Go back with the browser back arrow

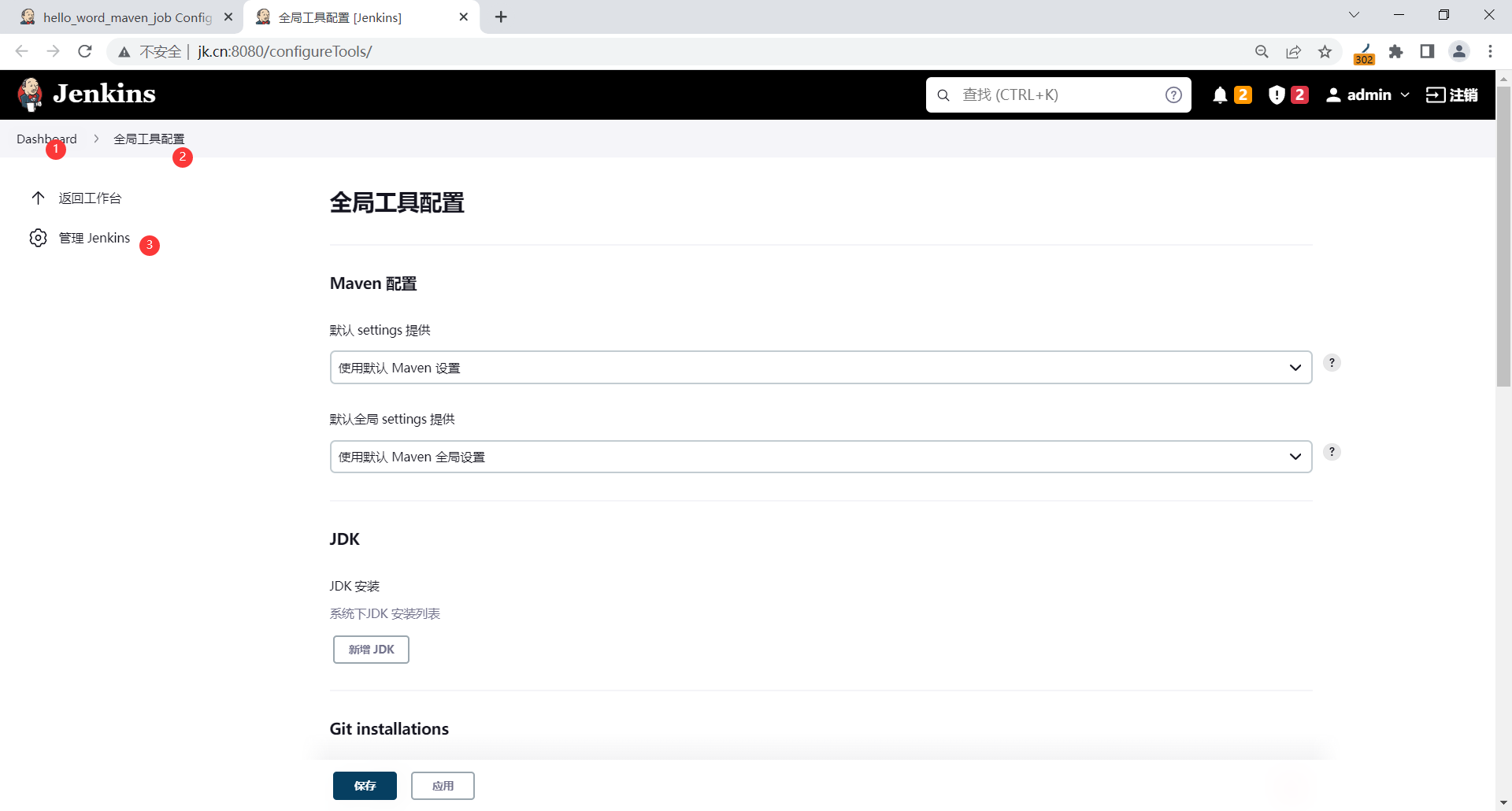22,51
